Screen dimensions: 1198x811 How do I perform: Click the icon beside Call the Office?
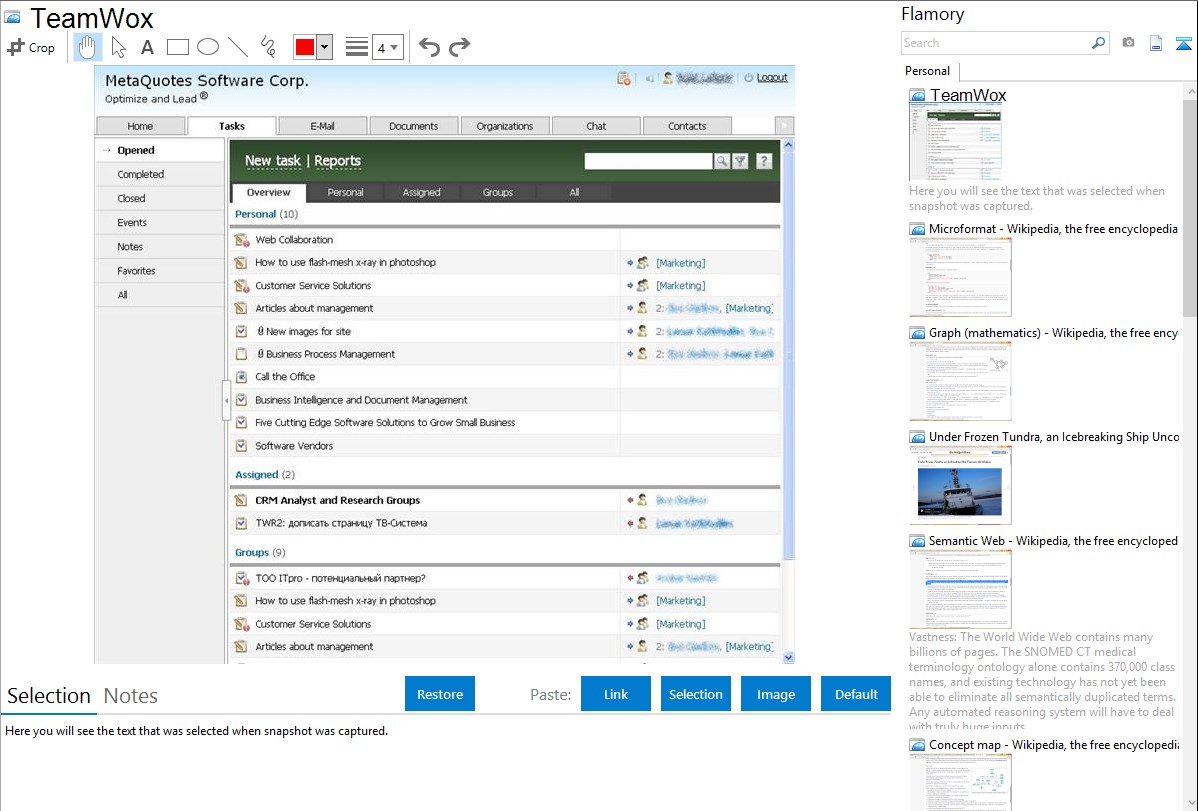241,377
